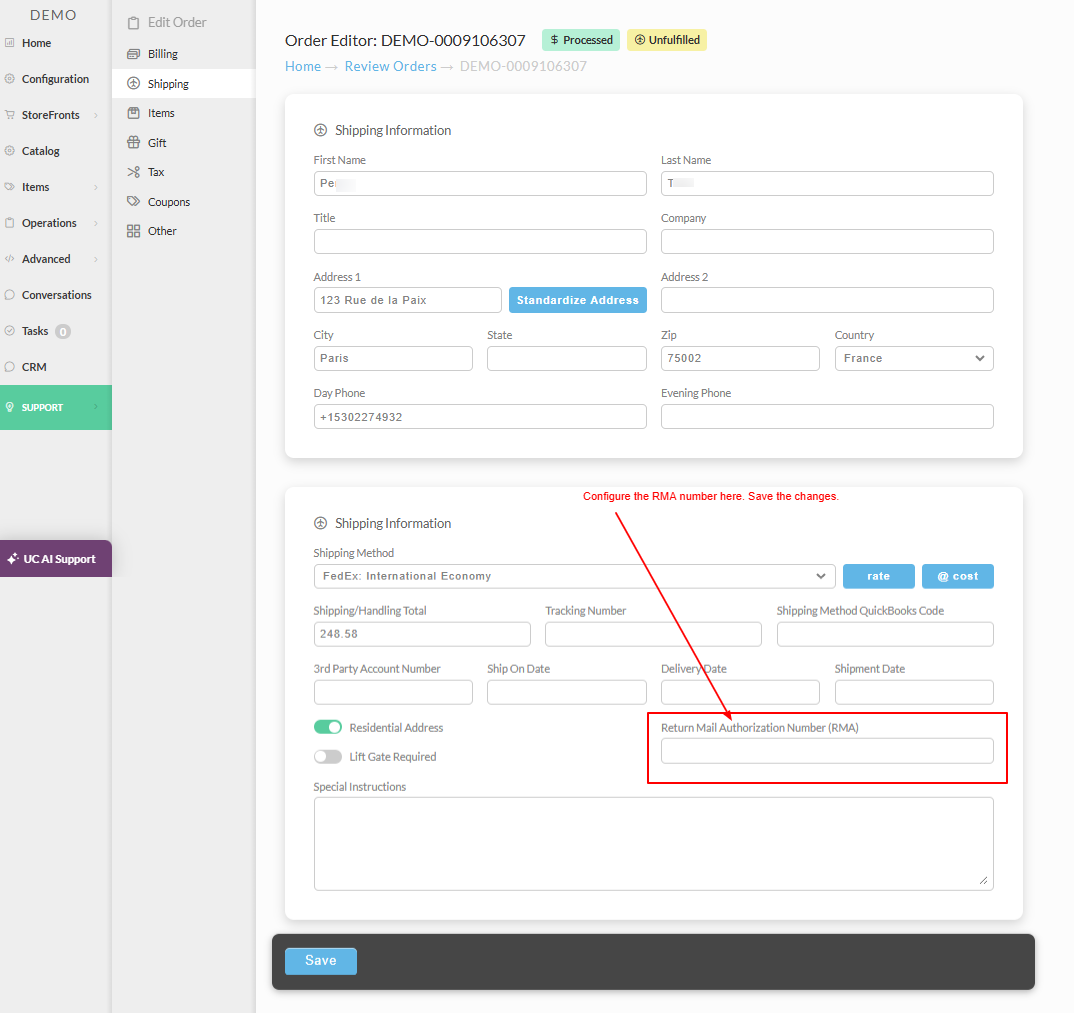
Task: Click the Tax scissors icon
Action: click(134, 172)
